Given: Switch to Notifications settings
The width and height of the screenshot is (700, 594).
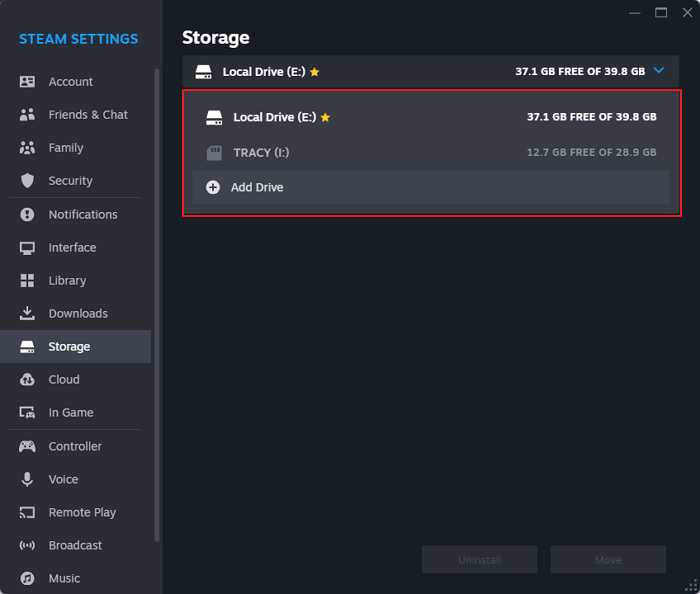Looking at the screenshot, I should 75,215.
